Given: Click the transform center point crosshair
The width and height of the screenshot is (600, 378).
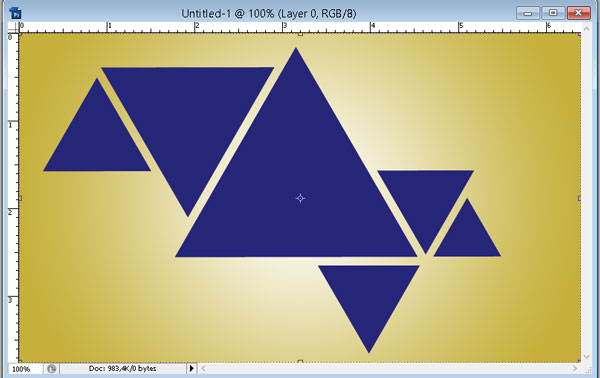Looking at the screenshot, I should click(300, 198).
